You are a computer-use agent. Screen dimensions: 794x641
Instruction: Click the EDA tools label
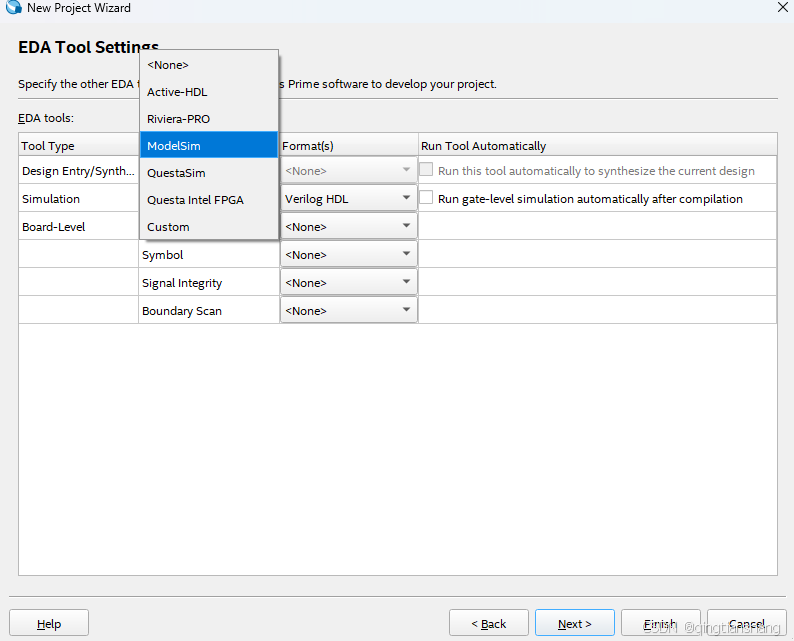tap(46, 118)
